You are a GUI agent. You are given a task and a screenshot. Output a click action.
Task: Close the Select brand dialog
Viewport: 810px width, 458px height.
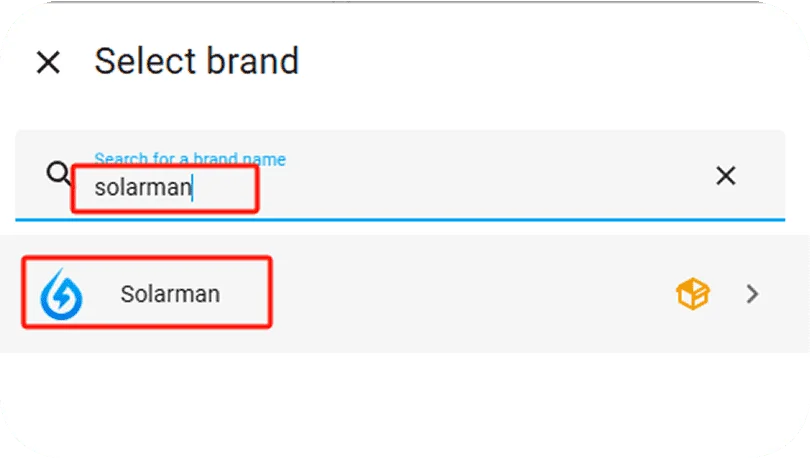coord(48,62)
